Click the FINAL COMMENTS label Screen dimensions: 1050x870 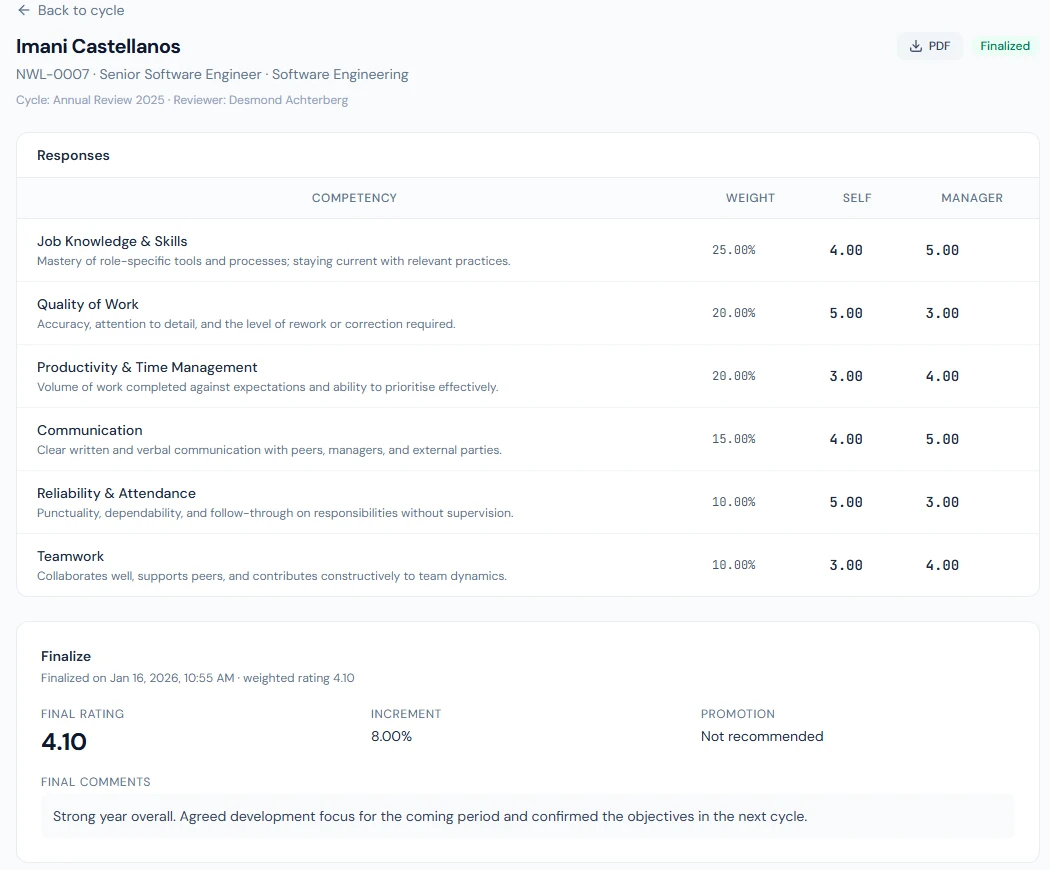click(x=96, y=782)
